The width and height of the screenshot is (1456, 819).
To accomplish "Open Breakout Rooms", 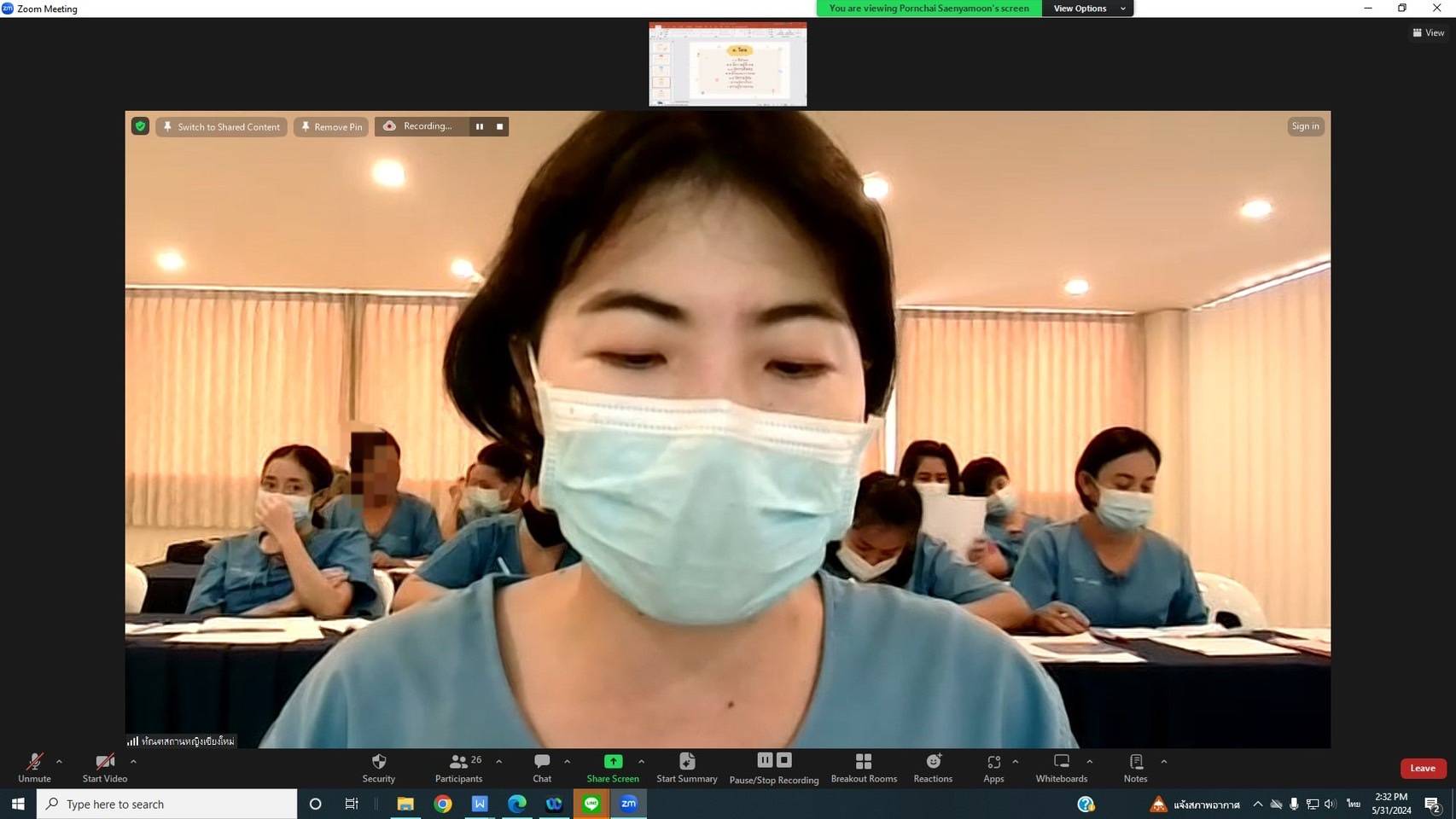I will (x=864, y=762).
